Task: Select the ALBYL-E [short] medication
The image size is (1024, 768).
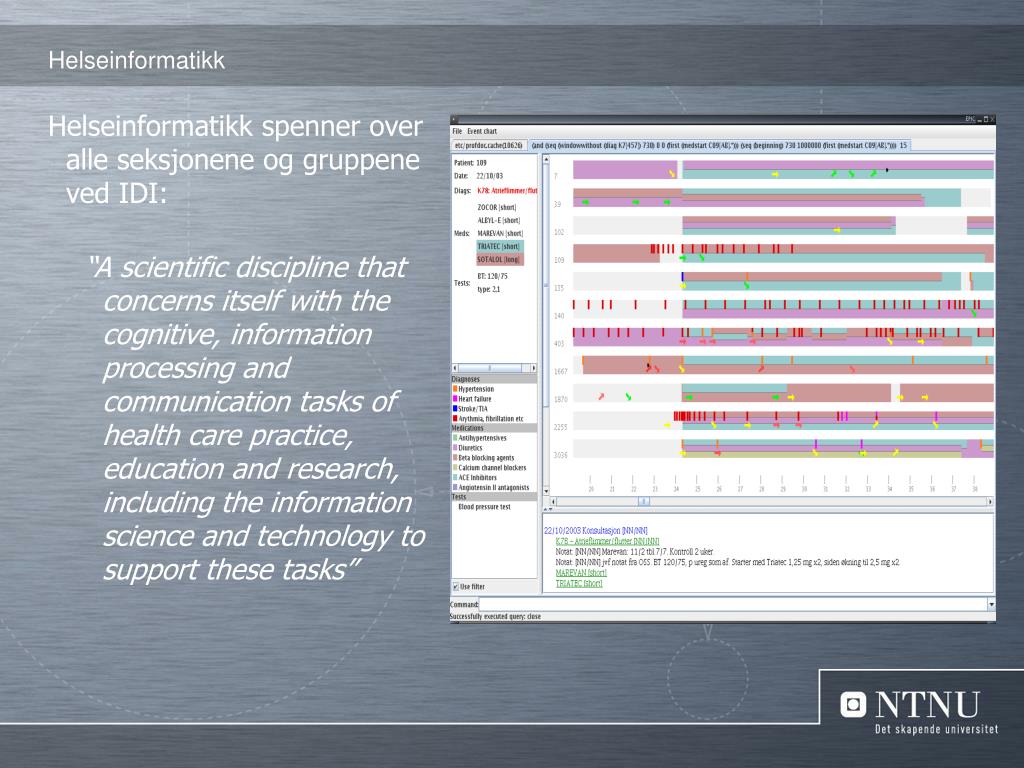Action: pos(499,220)
